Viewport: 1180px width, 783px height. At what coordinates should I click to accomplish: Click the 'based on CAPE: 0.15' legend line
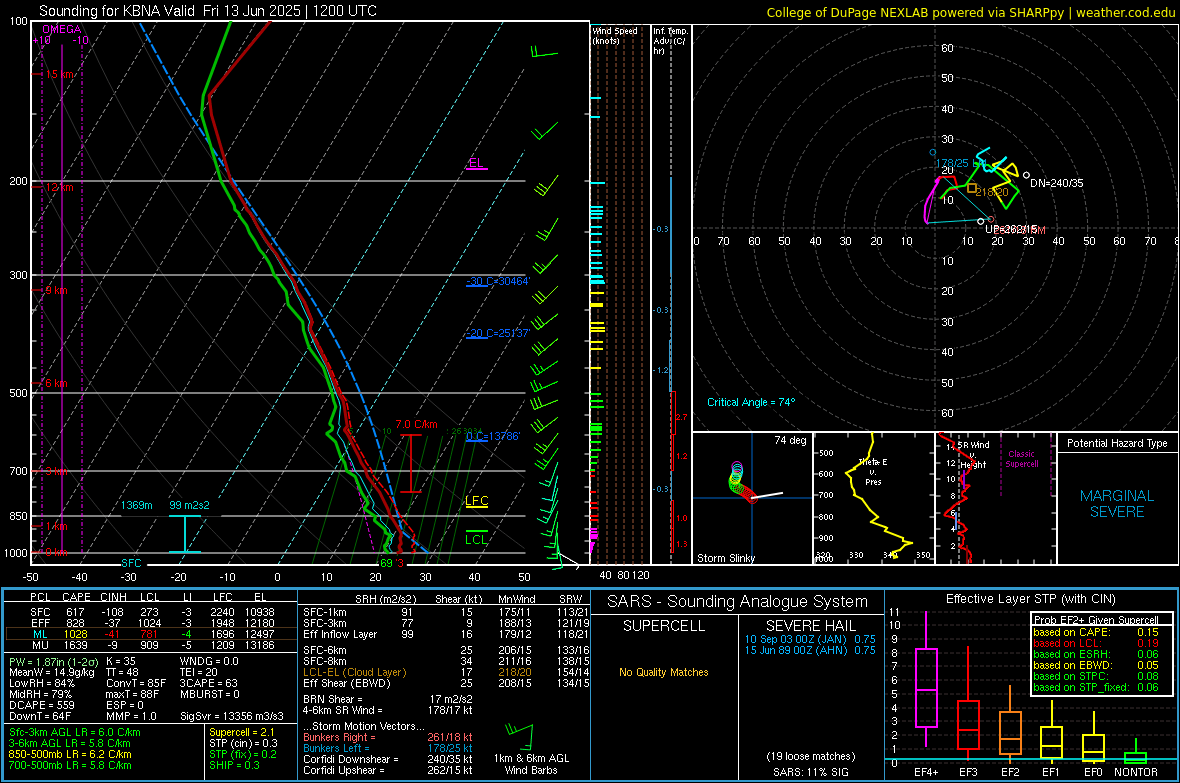[1096, 632]
